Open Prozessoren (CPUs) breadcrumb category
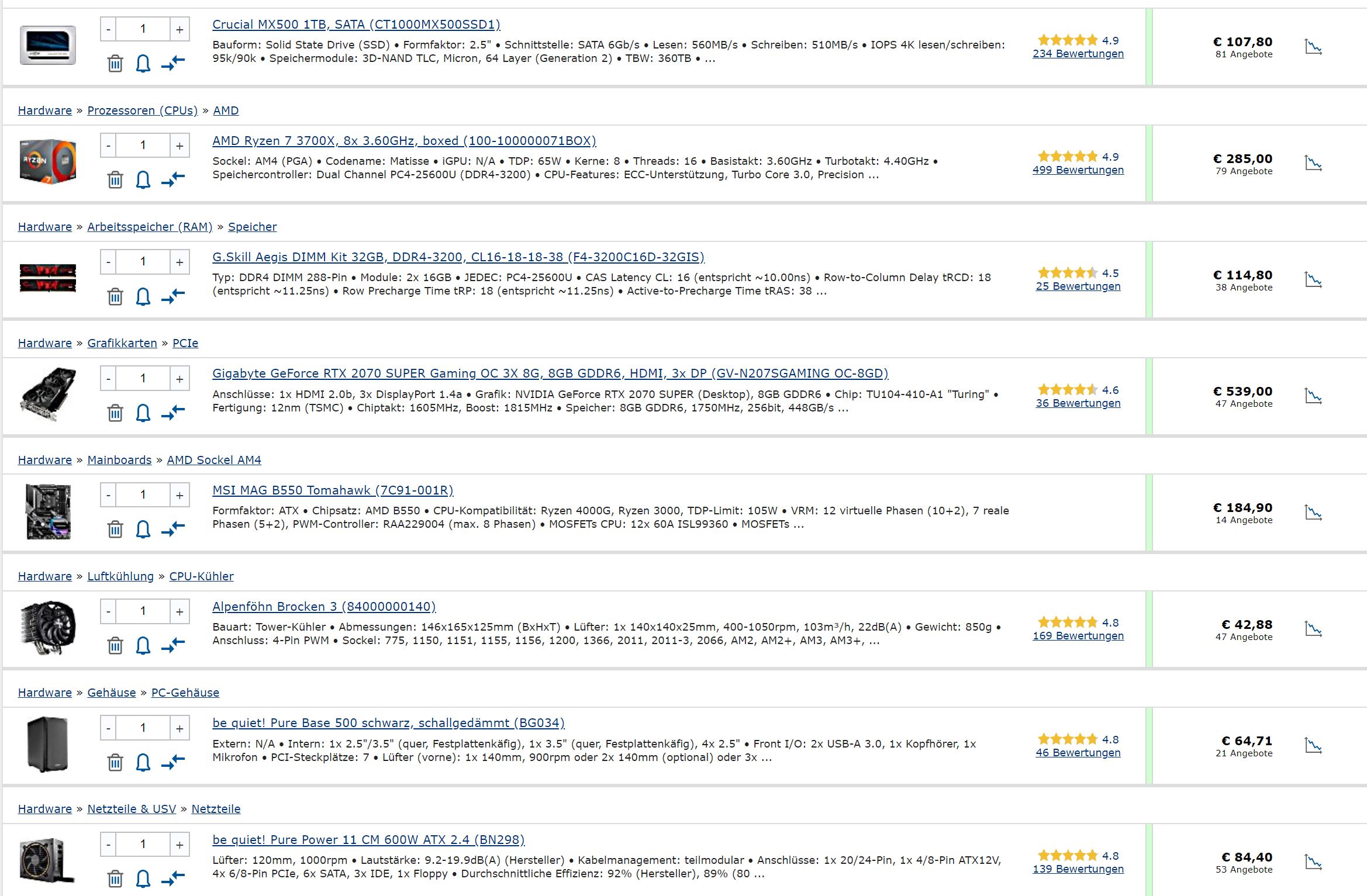Viewport: 1367px width, 896px height. [143, 110]
